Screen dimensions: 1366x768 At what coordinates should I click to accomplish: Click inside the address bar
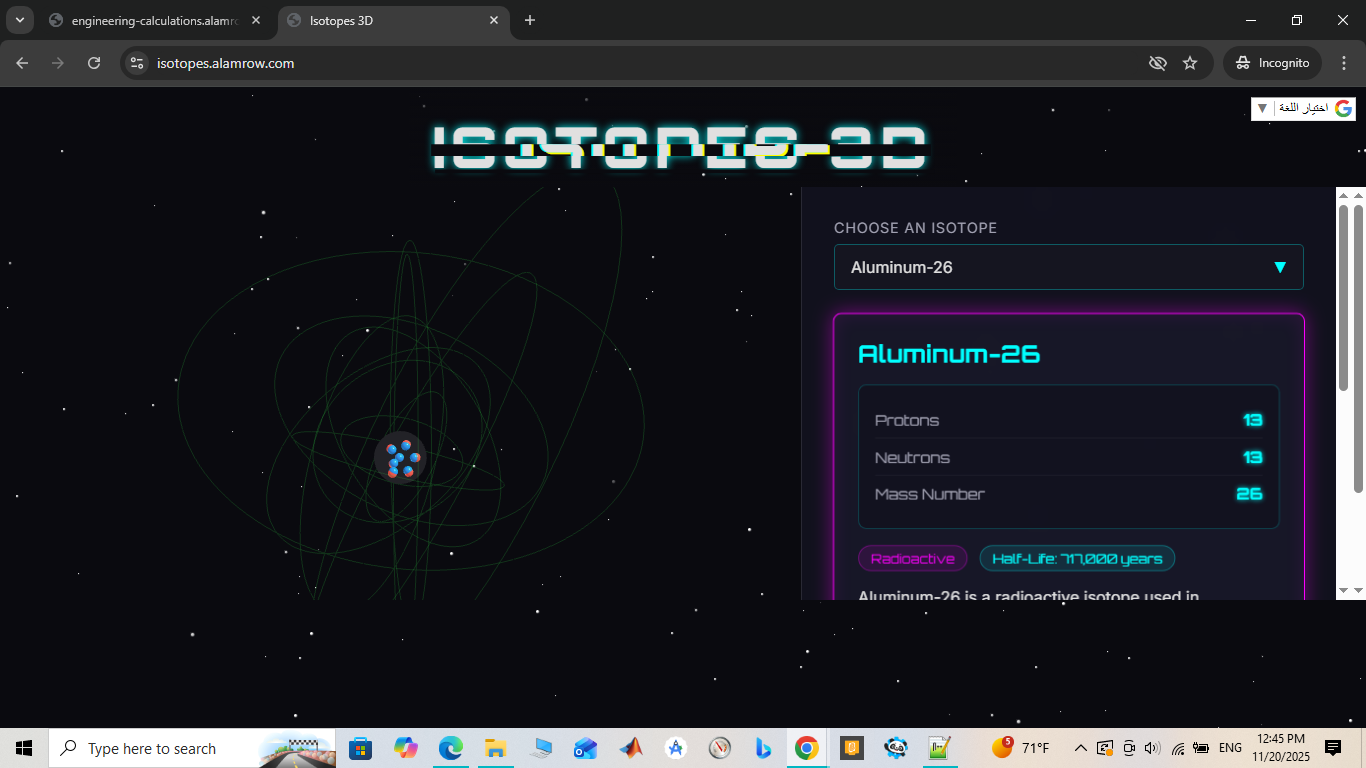[x=400, y=62]
